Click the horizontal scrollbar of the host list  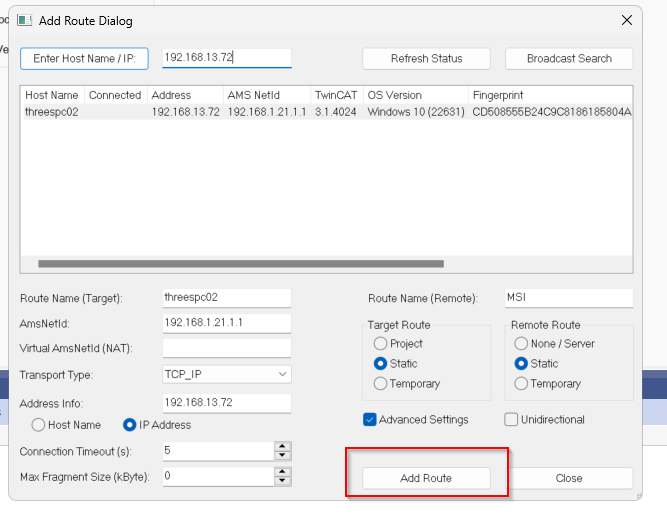tap(241, 264)
